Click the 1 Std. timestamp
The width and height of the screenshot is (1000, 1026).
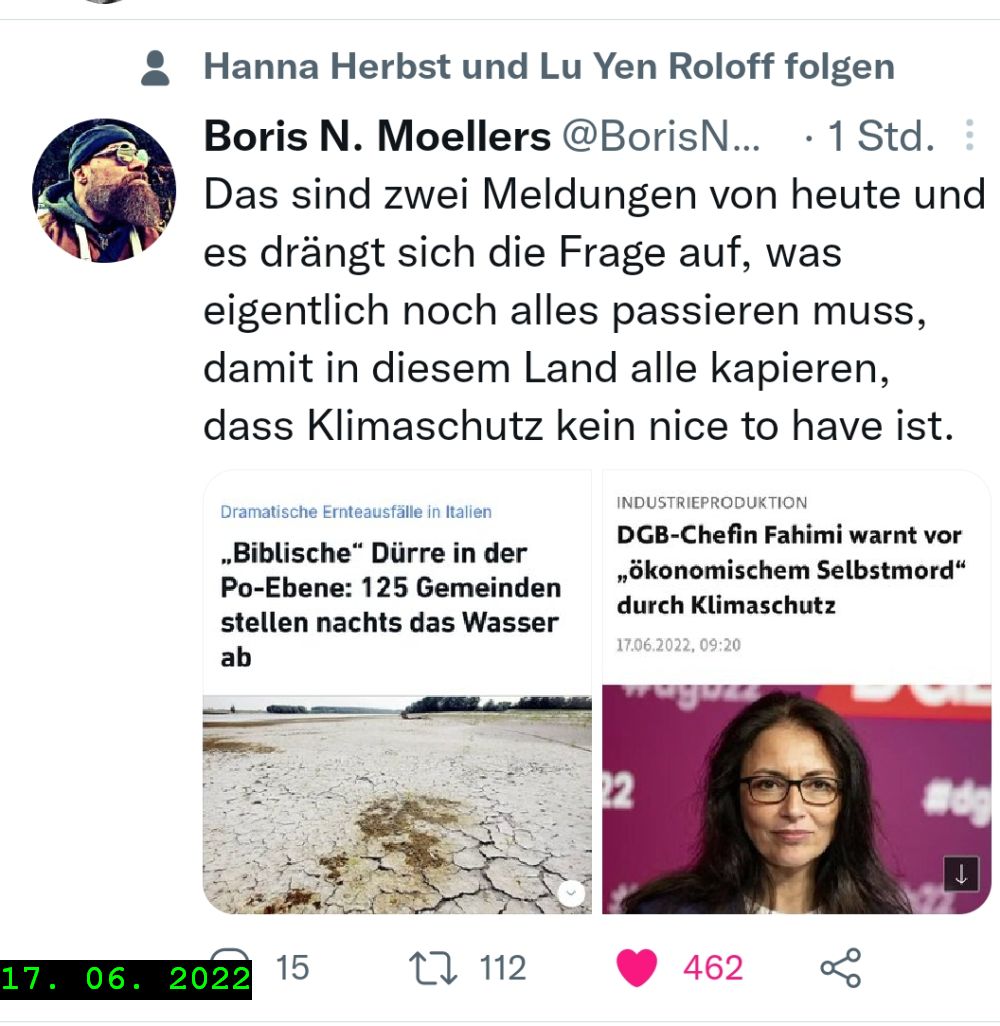(881, 136)
